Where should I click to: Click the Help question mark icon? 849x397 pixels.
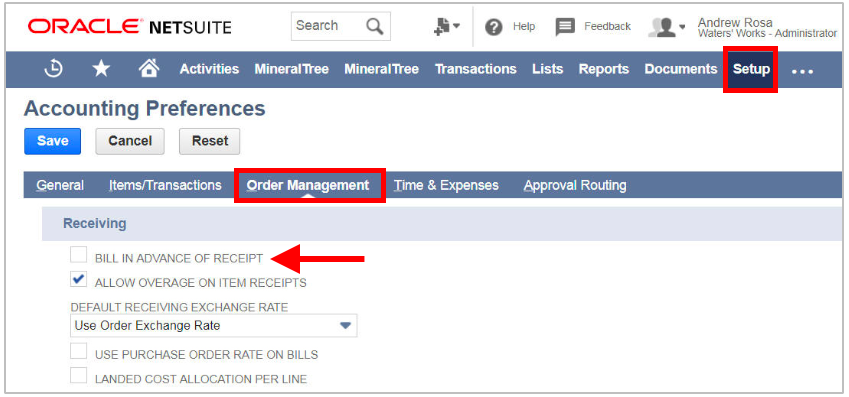coord(493,27)
